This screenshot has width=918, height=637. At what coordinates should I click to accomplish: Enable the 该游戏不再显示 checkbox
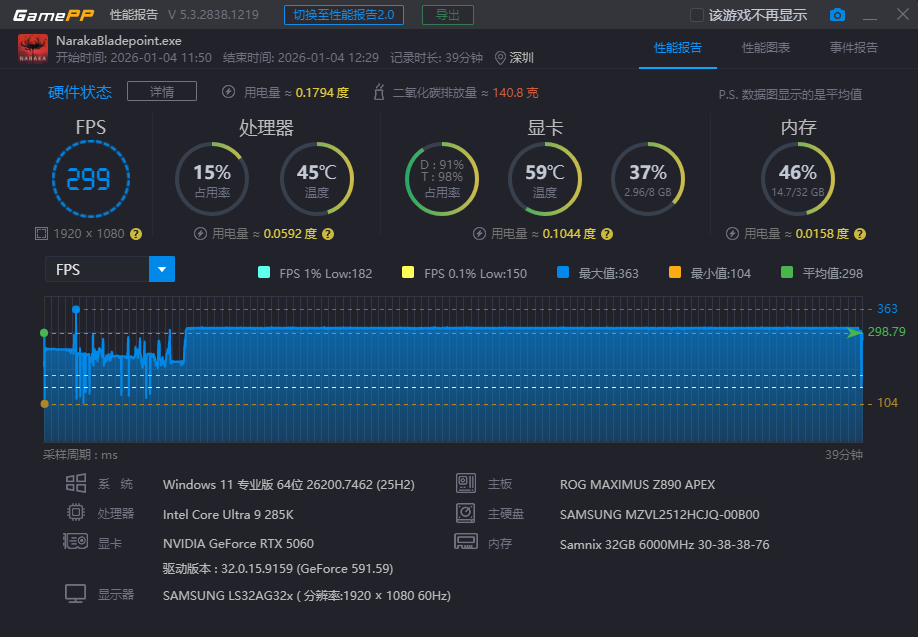click(697, 15)
